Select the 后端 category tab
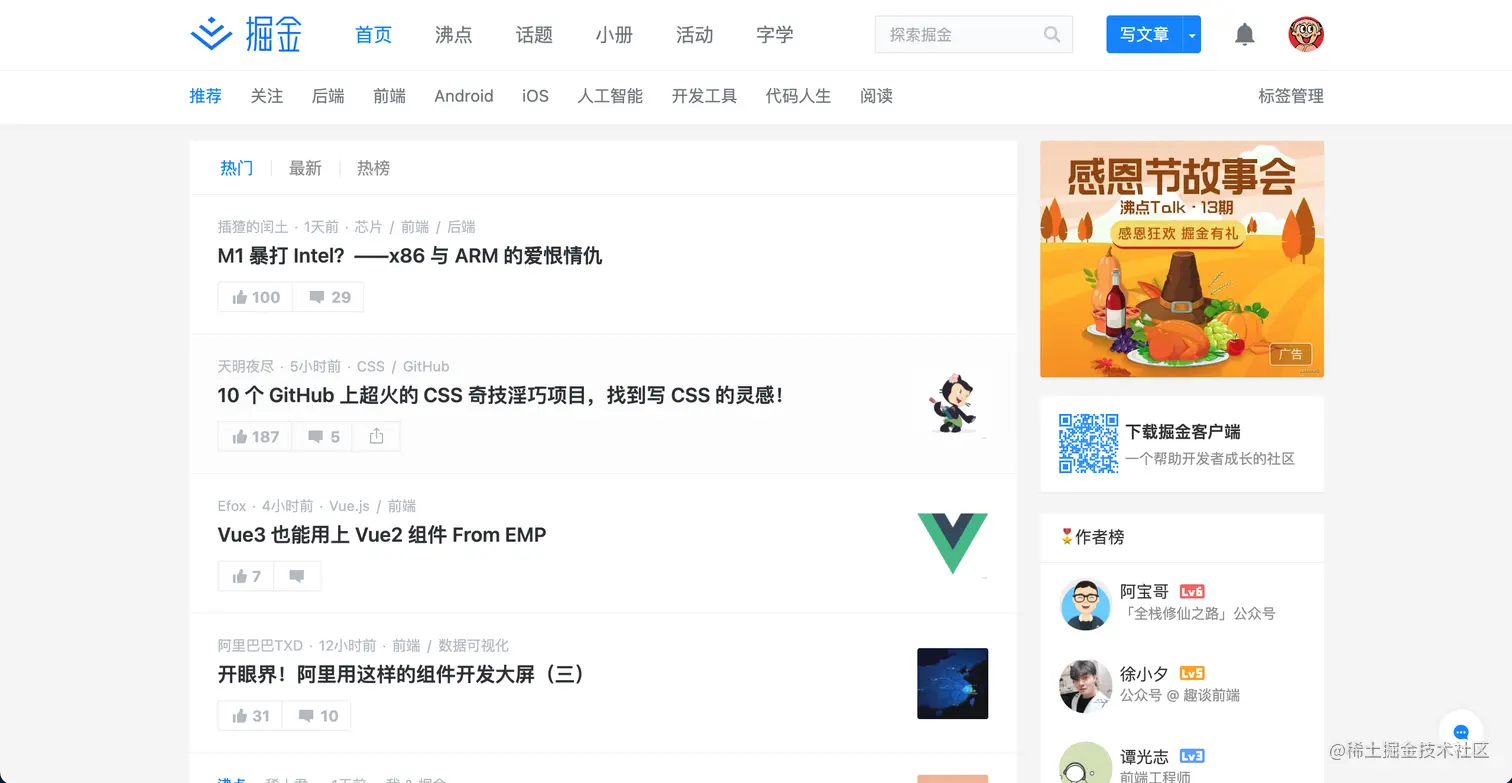Viewport: 1512px width, 783px height. pyautogui.click(x=328, y=96)
